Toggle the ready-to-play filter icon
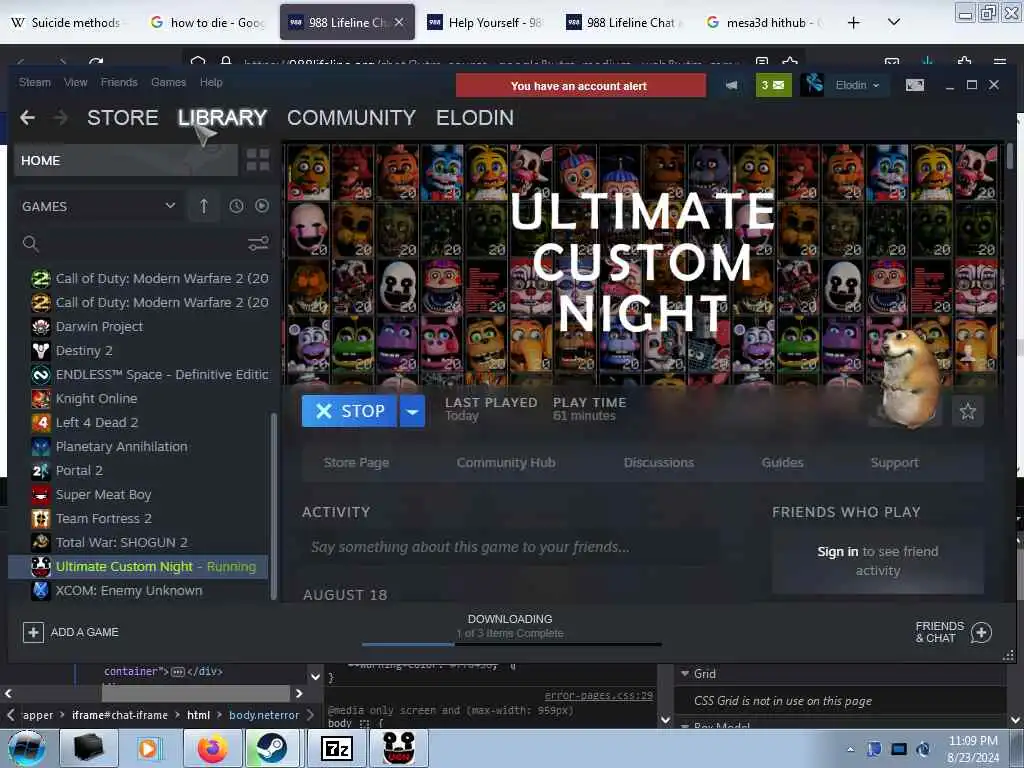 (x=262, y=206)
